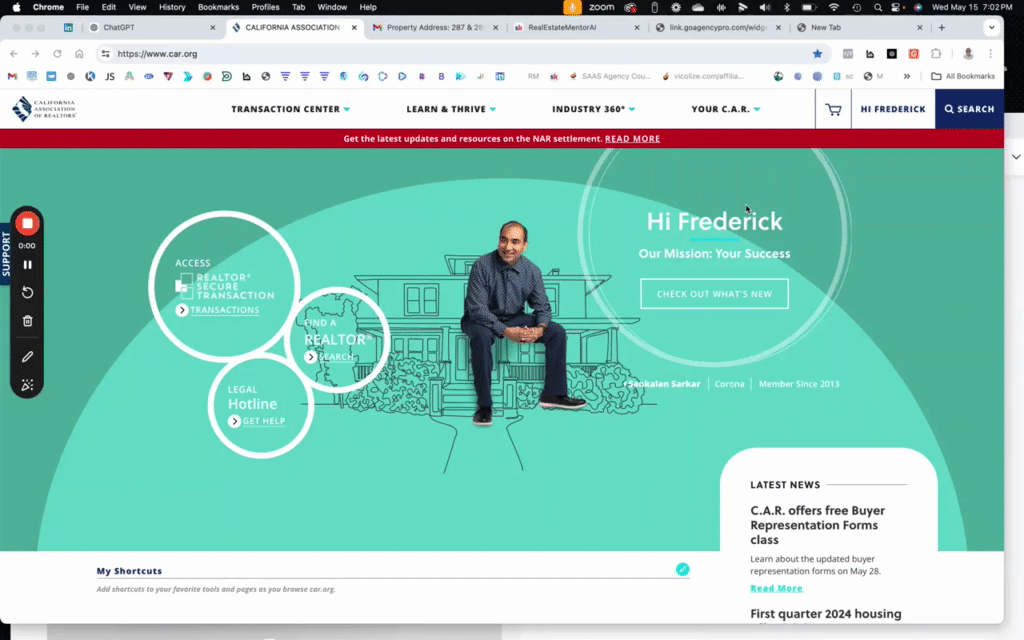The width and height of the screenshot is (1024, 640).
Task: Click the California Association of Realtors logo
Action: 44,108
